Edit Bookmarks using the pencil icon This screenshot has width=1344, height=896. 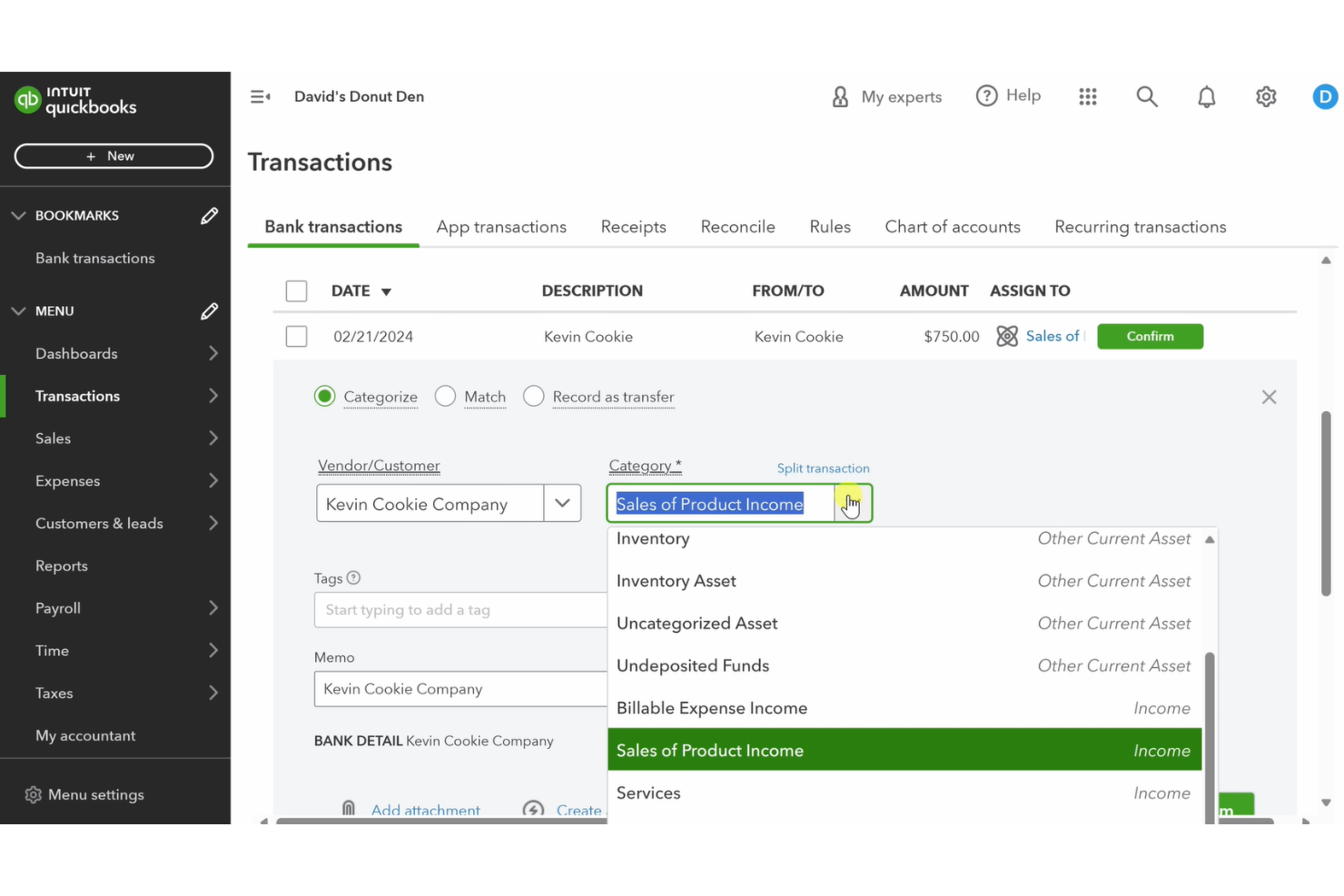(x=209, y=215)
